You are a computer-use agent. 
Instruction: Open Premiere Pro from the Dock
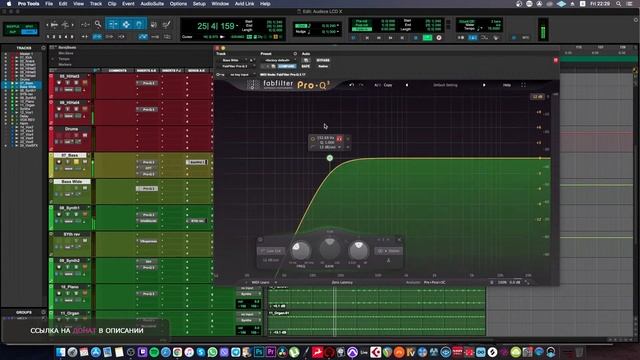271,352
